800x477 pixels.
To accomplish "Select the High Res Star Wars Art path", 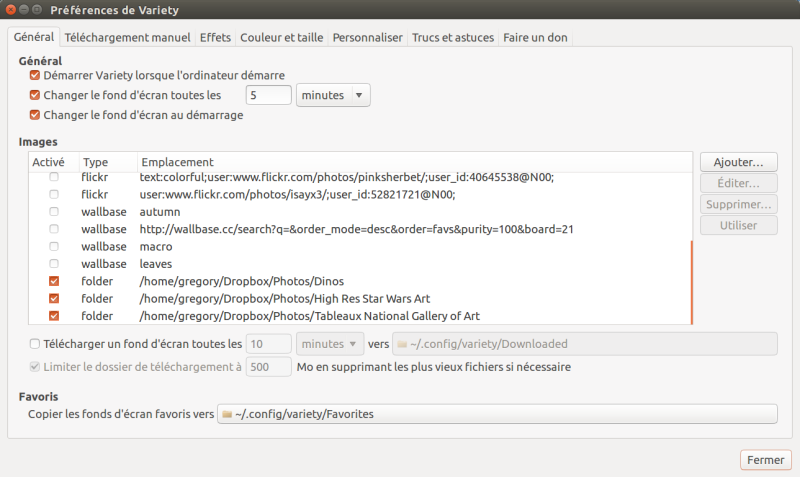I will point(285,298).
